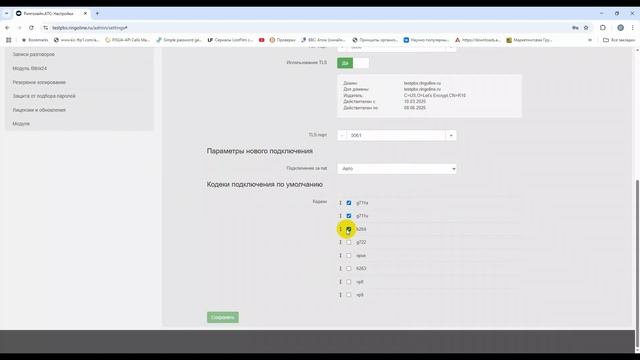Uncheck the g711a codec checkbox
Viewport: 640px width, 360px height.
tap(349, 203)
